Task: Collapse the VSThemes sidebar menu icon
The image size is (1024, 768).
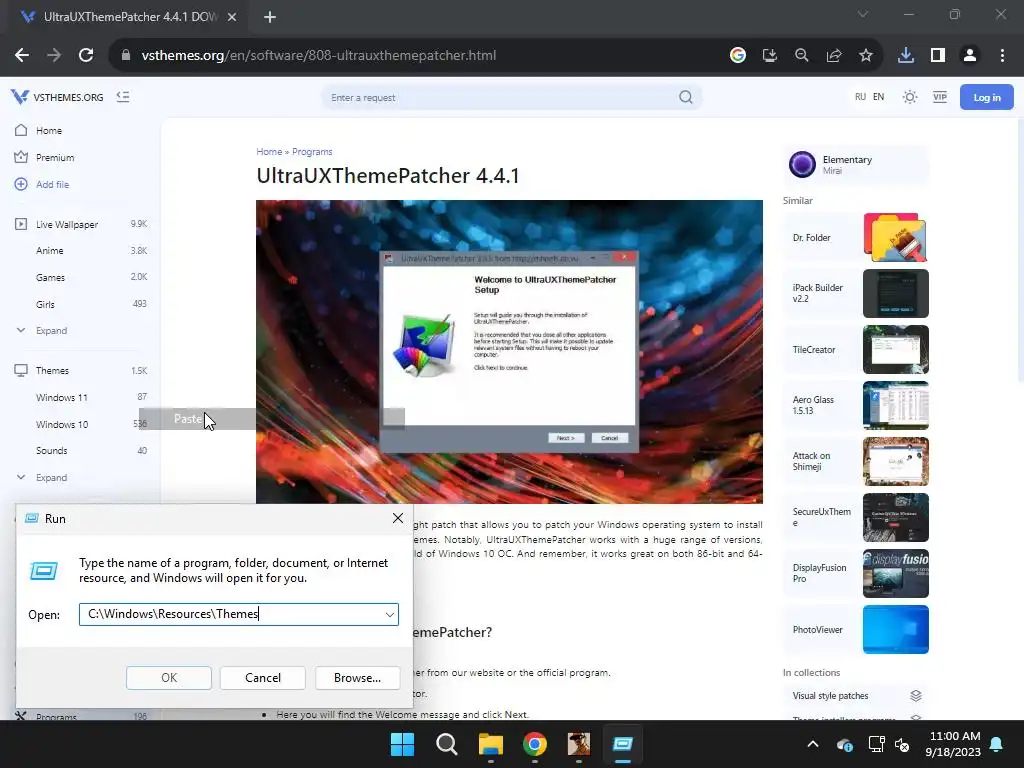Action: [123, 97]
